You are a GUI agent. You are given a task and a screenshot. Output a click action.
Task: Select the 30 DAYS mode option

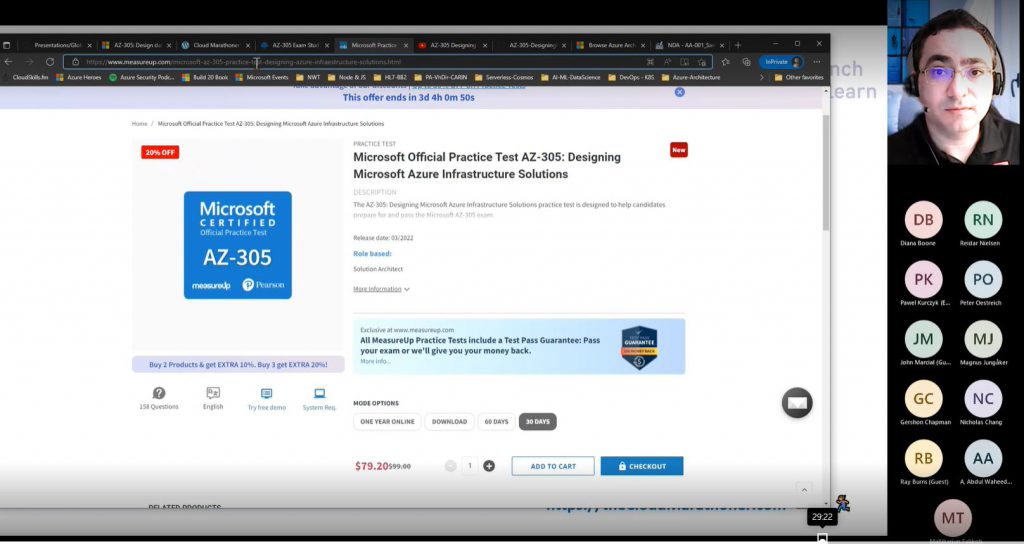pos(537,422)
